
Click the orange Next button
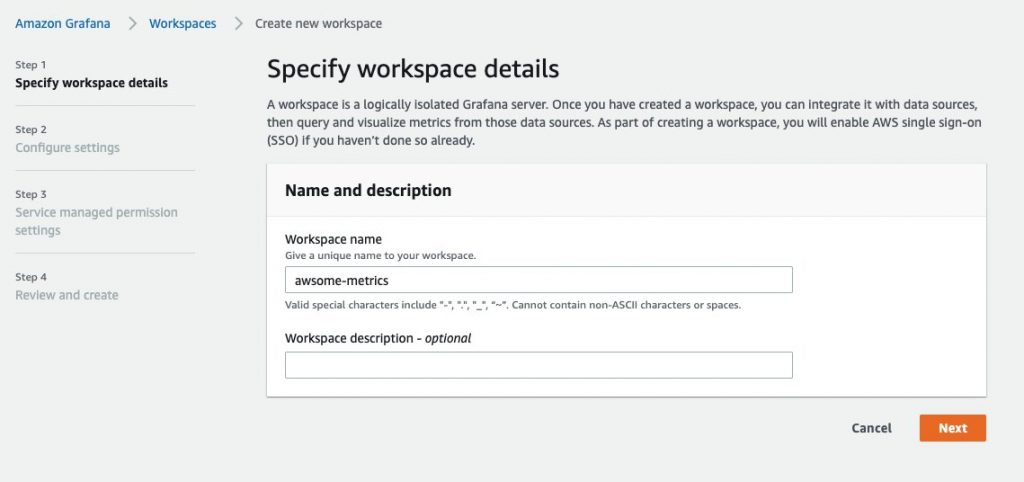coord(953,428)
